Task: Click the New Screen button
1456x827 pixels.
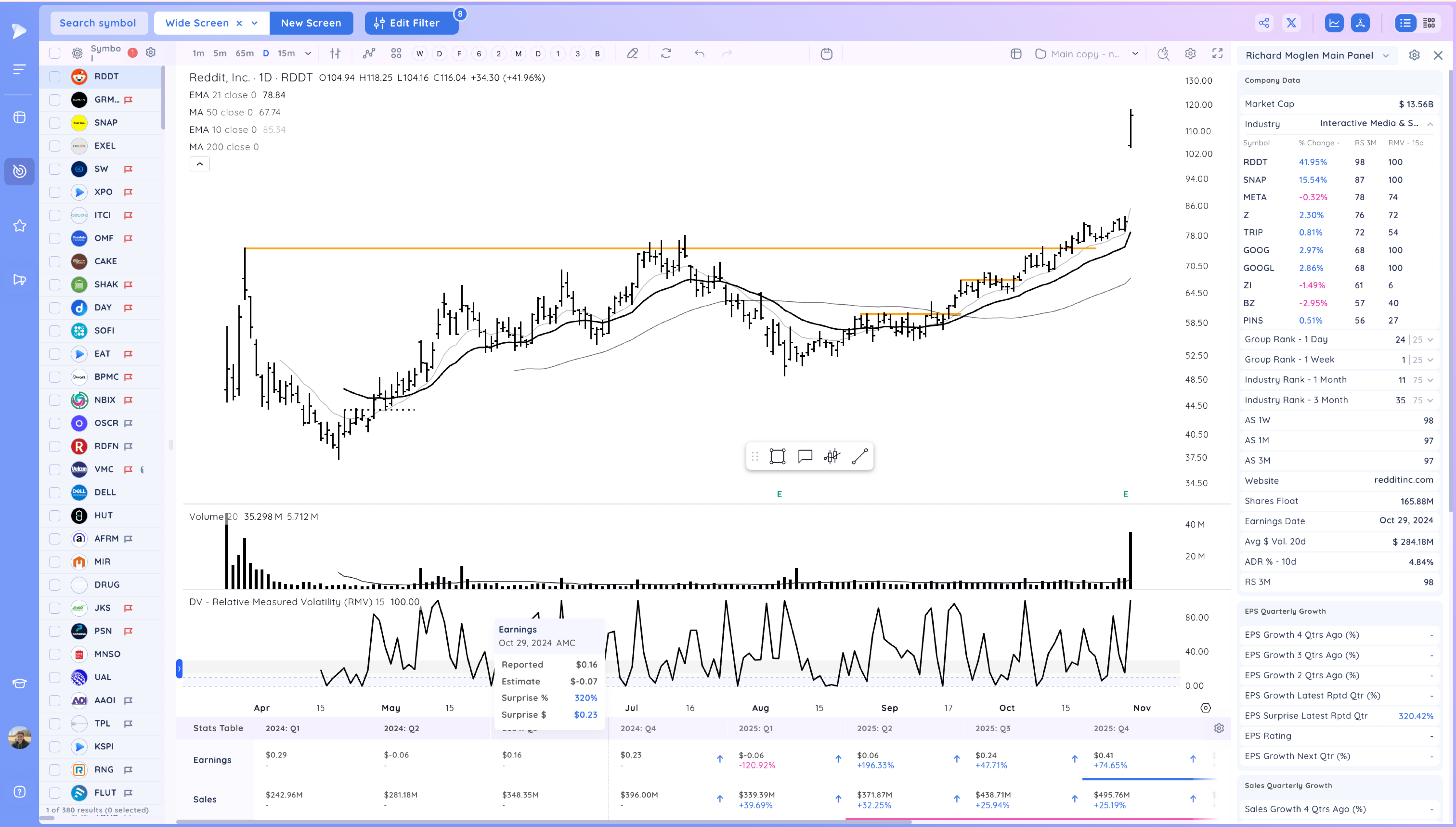Action: coord(311,23)
